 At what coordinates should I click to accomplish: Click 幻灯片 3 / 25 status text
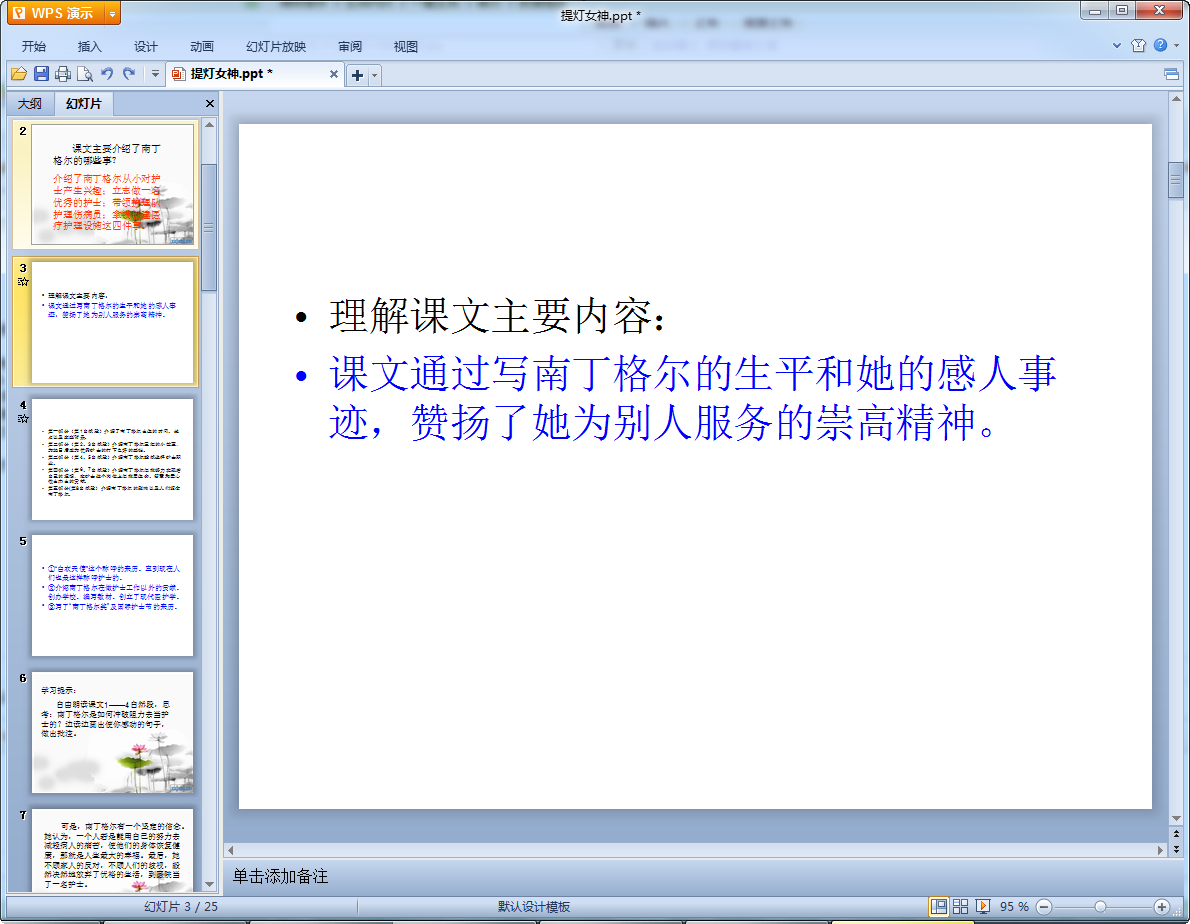coord(181,907)
